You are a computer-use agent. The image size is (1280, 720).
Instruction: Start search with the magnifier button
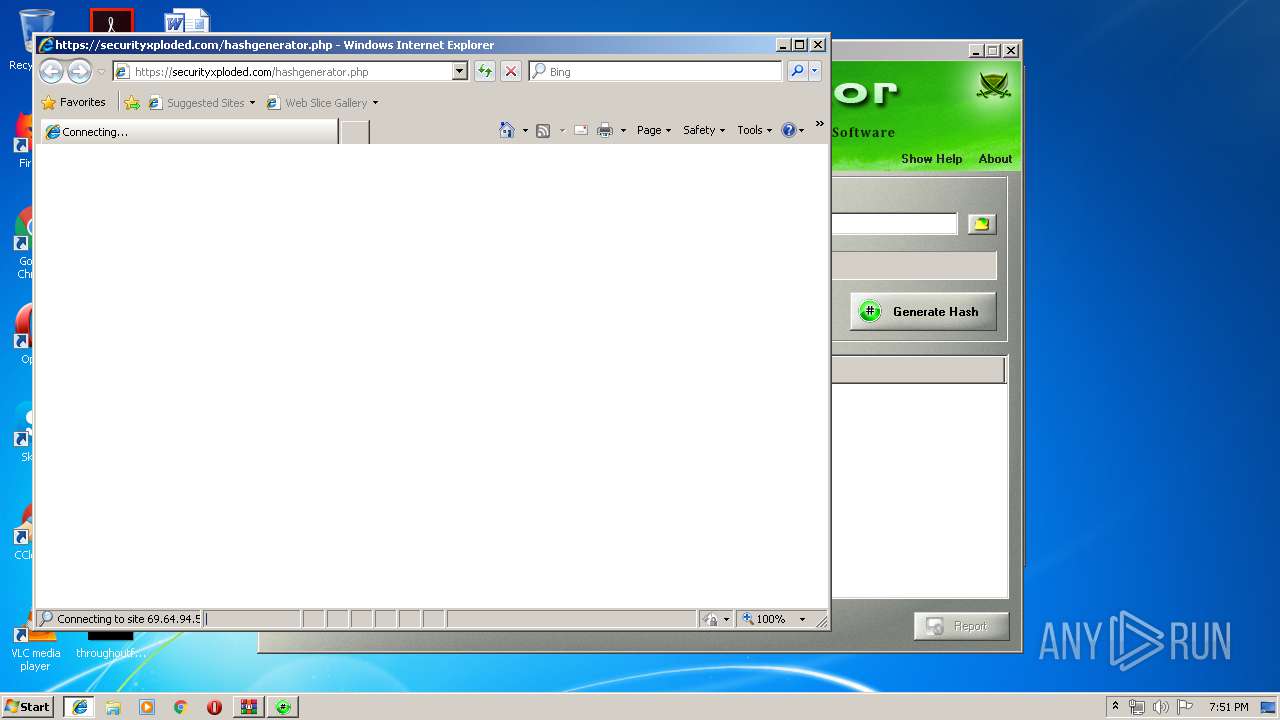click(797, 71)
